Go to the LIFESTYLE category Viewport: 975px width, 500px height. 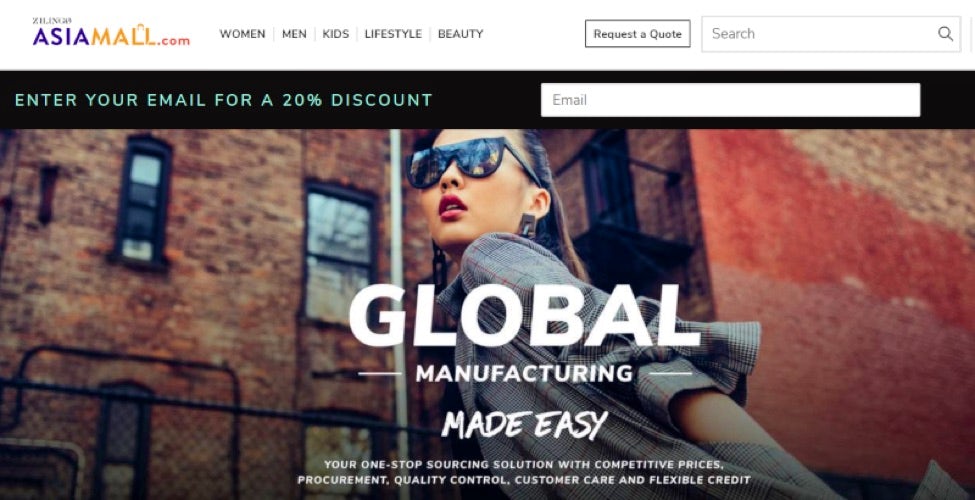393,34
